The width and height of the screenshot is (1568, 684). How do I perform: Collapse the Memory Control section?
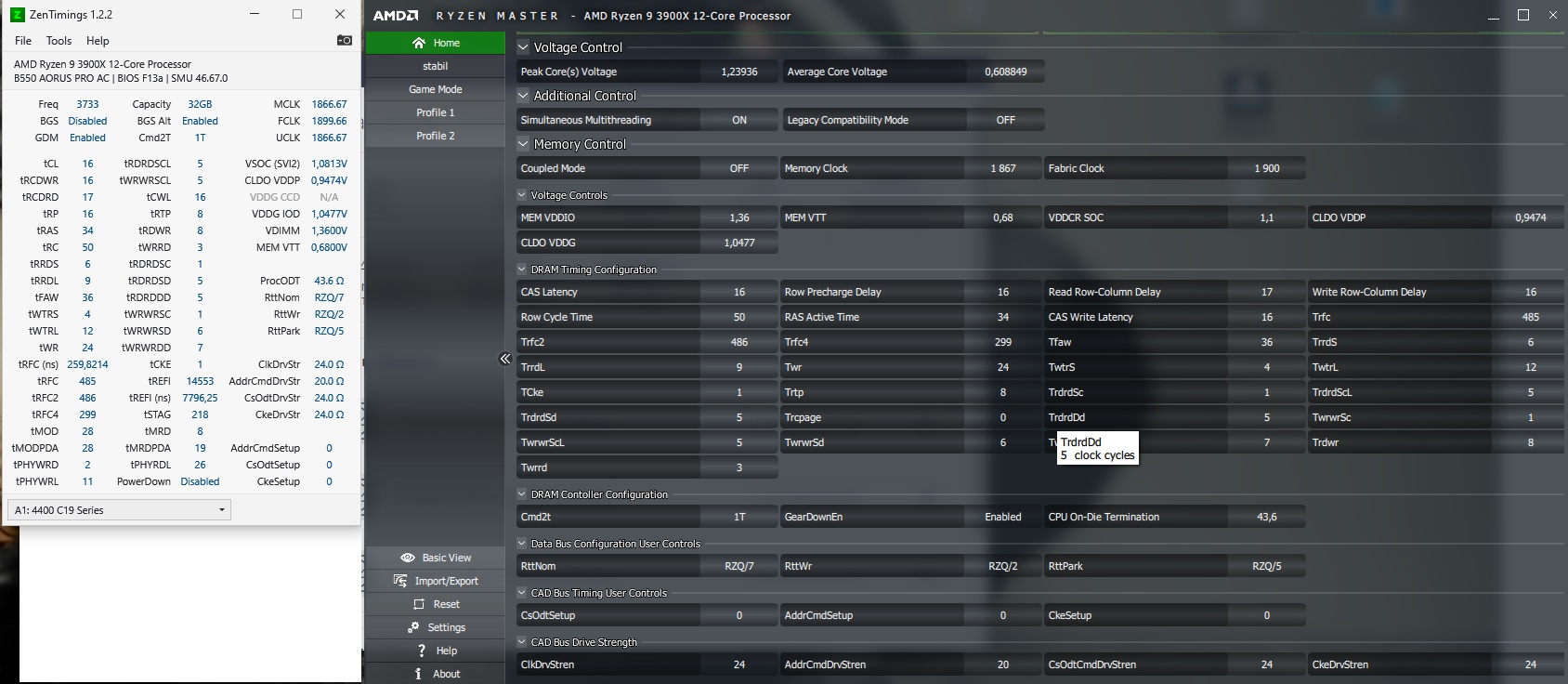[524, 144]
